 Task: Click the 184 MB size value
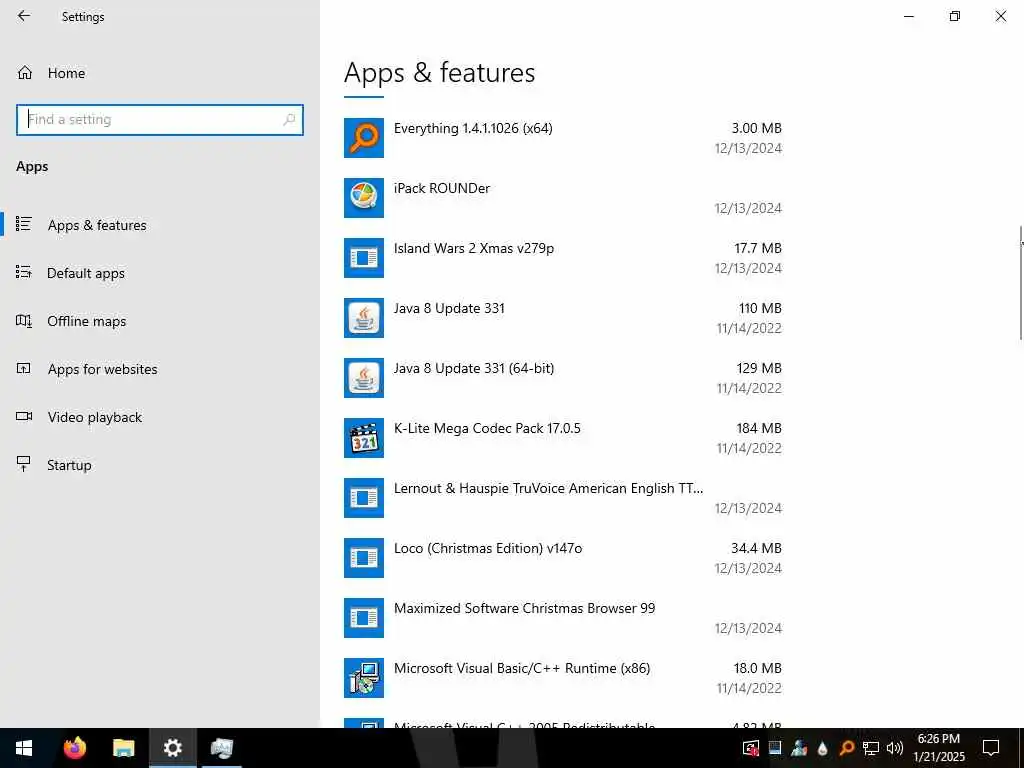pos(759,428)
